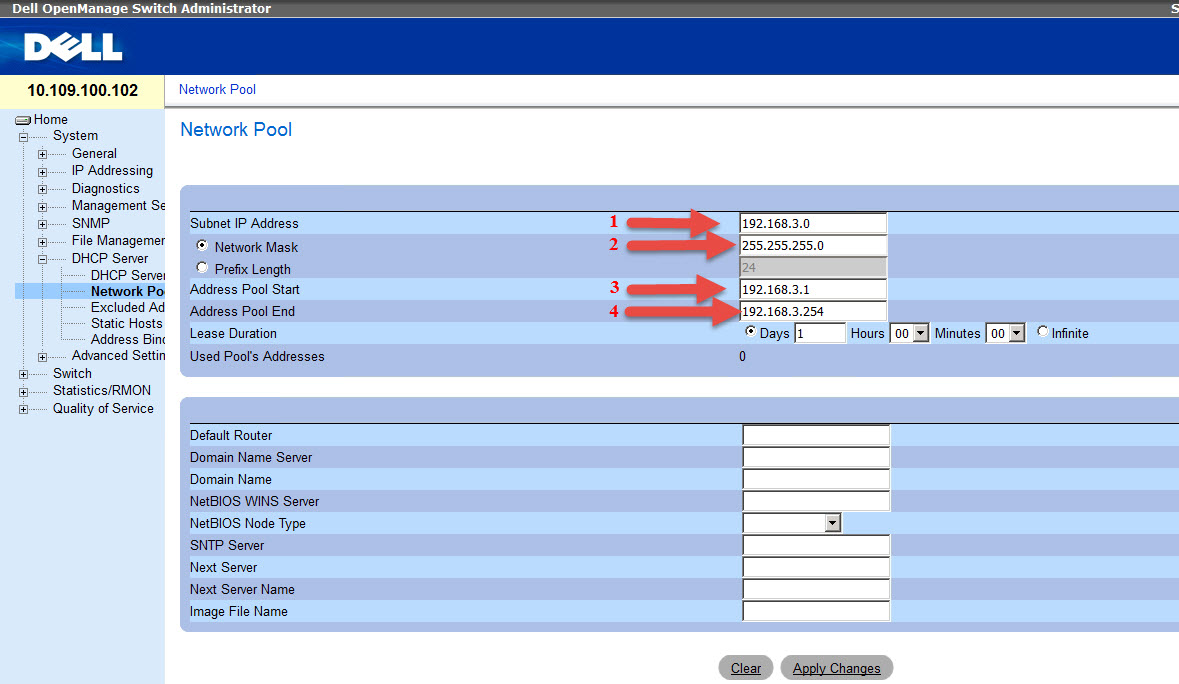Open the Network Pool breadcrumb link
Viewport: 1179px width, 684px height.
[x=217, y=89]
